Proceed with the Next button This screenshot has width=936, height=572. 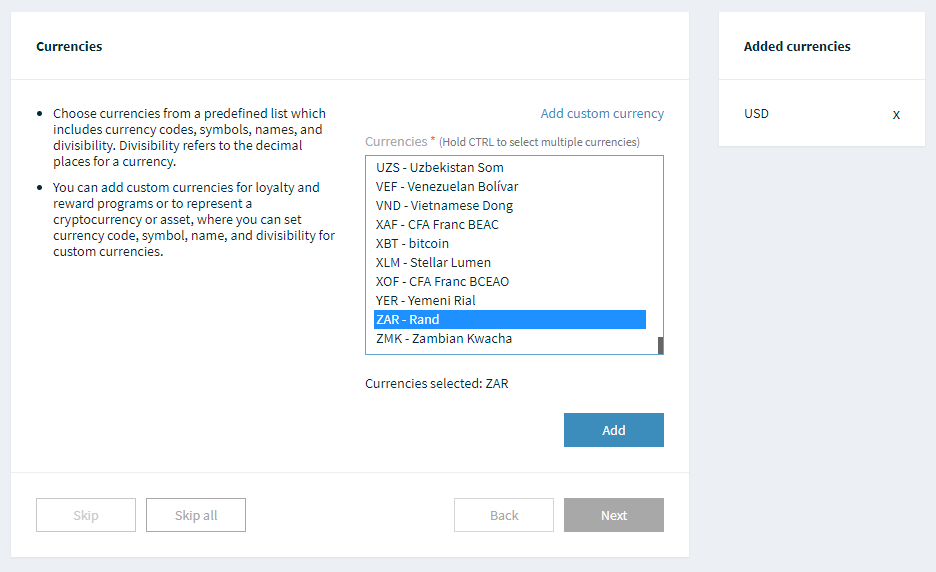click(614, 516)
